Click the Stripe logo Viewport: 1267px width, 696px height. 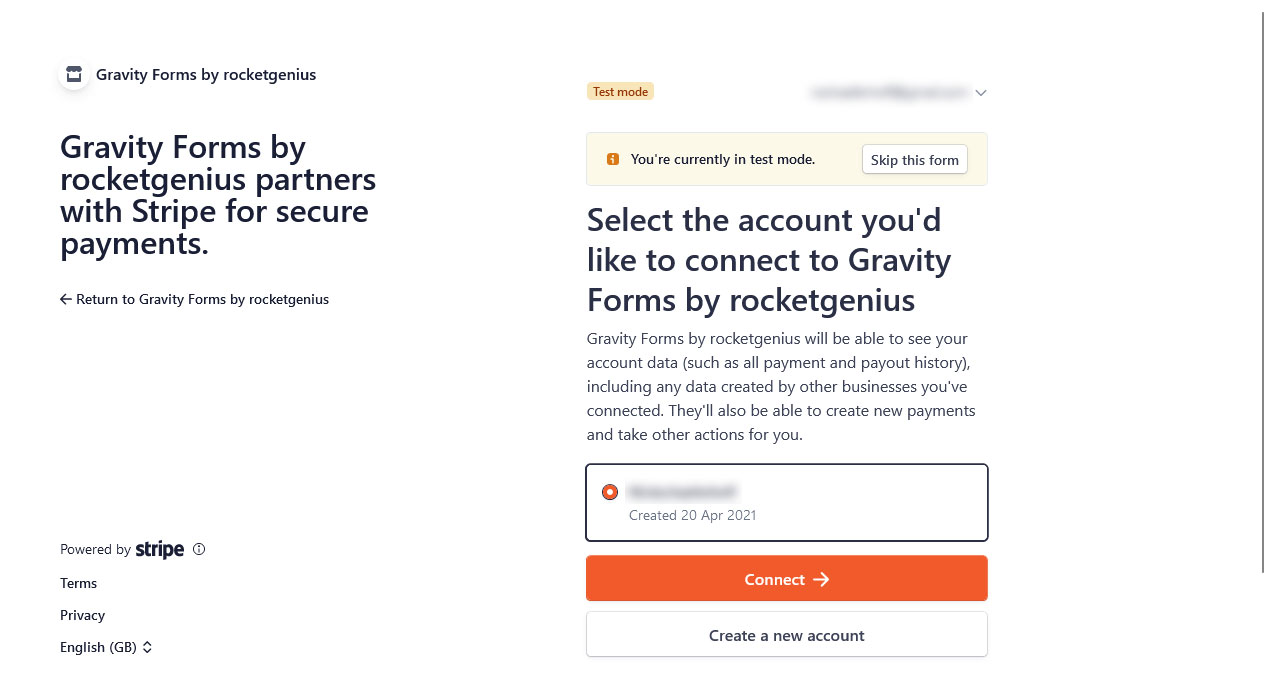pyautogui.click(x=160, y=549)
